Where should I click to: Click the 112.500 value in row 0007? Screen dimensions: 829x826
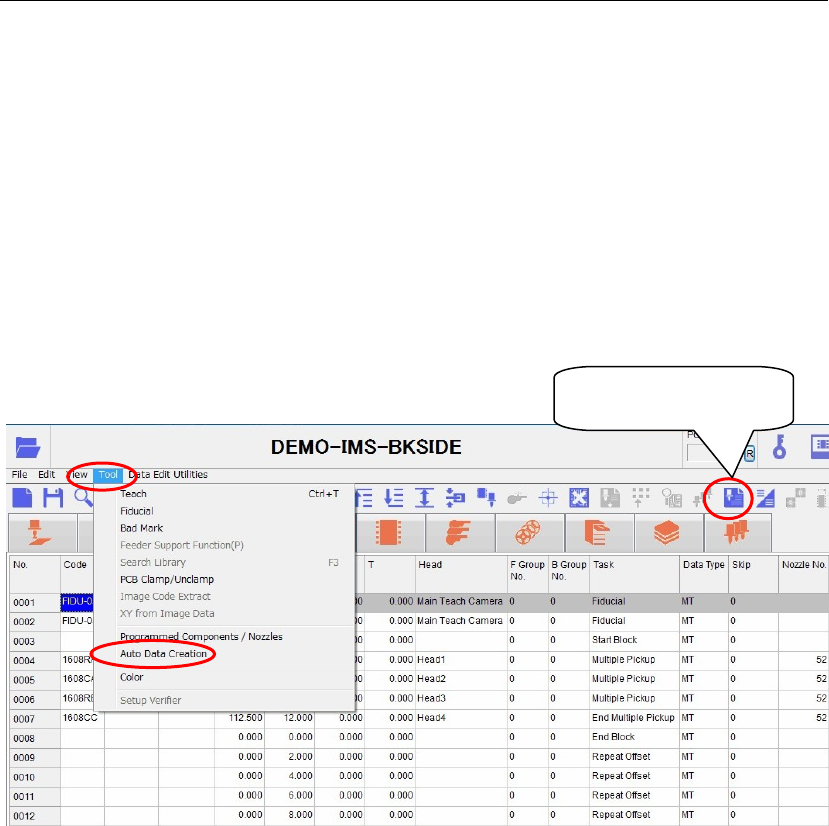point(239,718)
